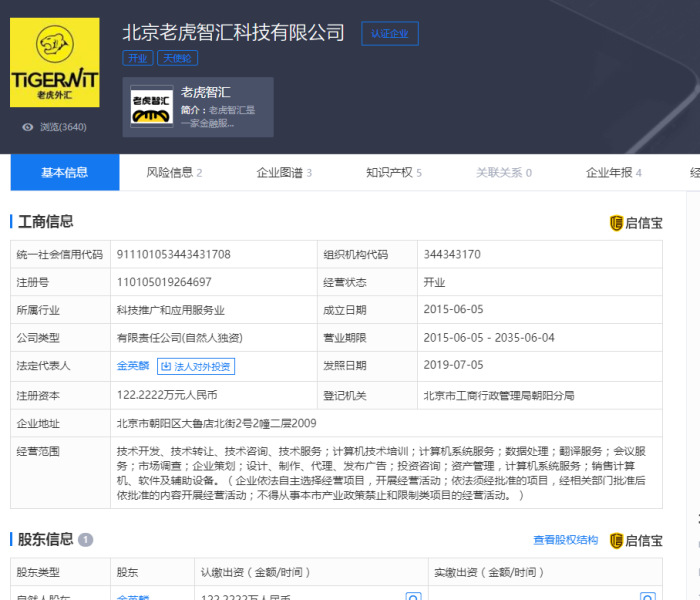
Task: Click icon in 认缴出资 shareholder row
Action: [x=413, y=597]
